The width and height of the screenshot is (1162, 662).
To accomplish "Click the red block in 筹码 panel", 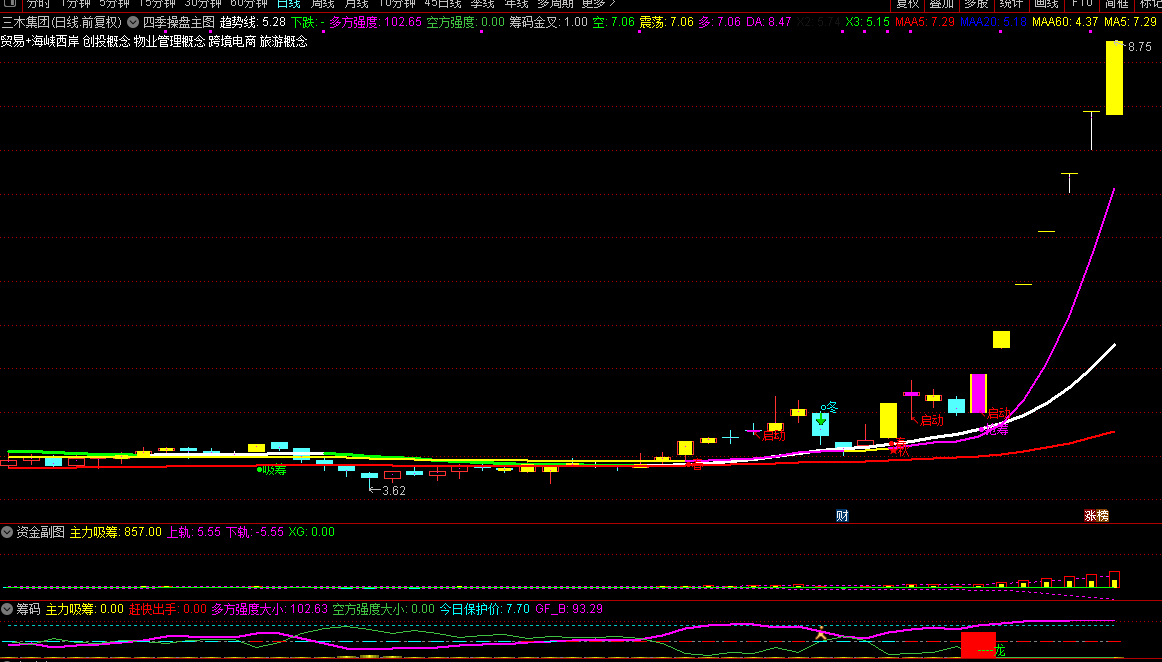I will point(978,644).
